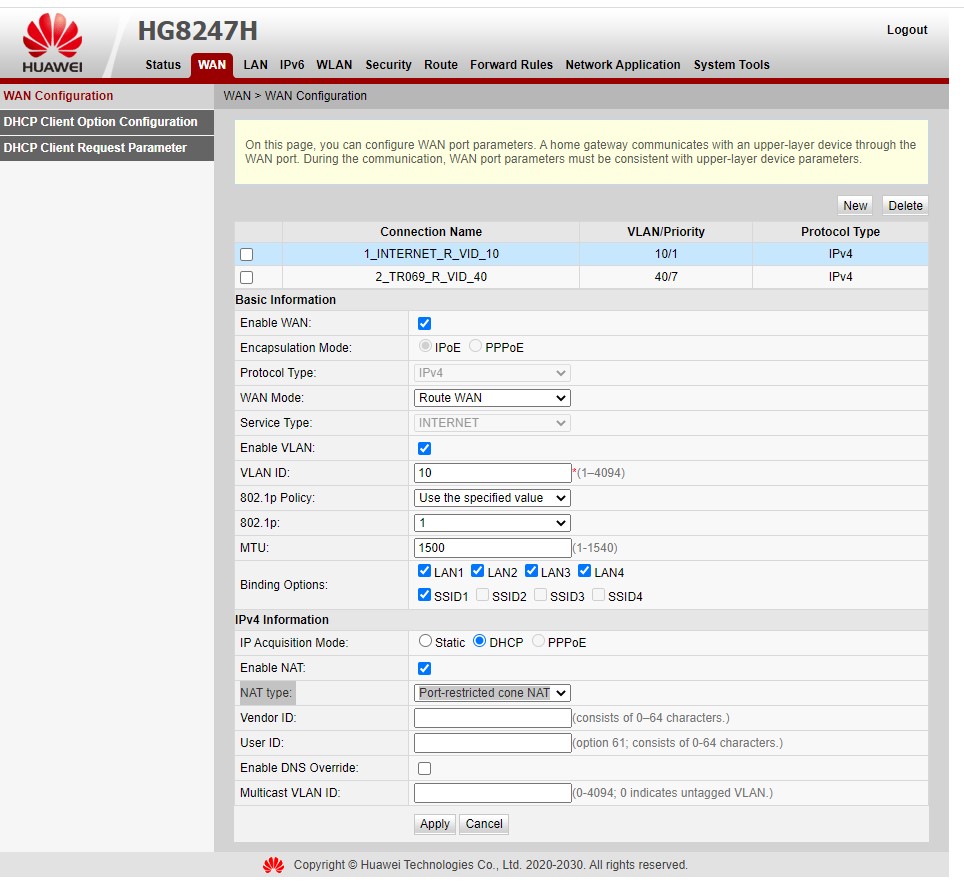964x882 pixels.
Task: Toggle the Enable NAT checkbox
Action: click(424, 668)
